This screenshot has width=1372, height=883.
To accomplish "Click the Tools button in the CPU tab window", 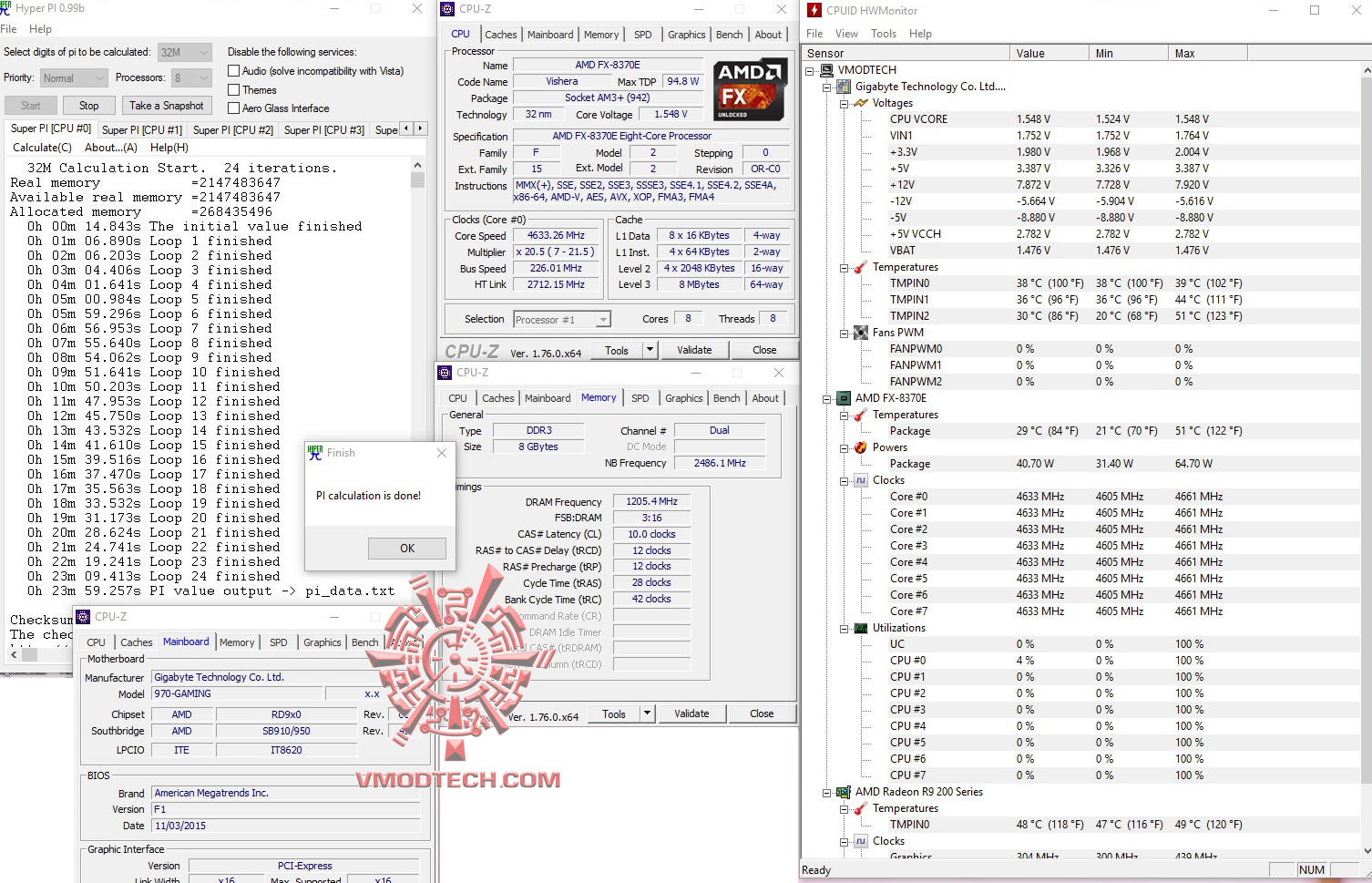I will tap(617, 350).
